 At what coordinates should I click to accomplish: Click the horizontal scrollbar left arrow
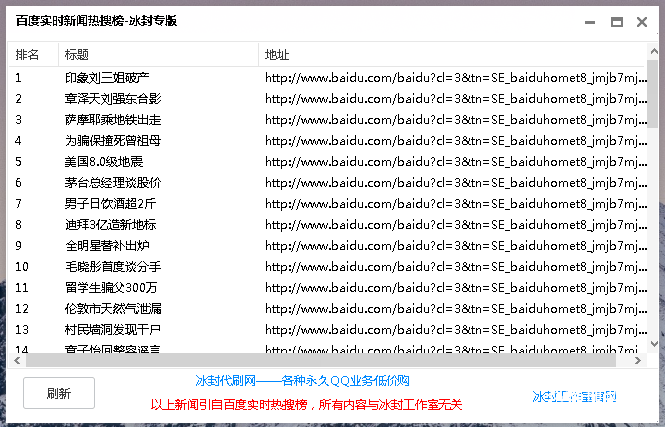pyautogui.click(x=17, y=360)
